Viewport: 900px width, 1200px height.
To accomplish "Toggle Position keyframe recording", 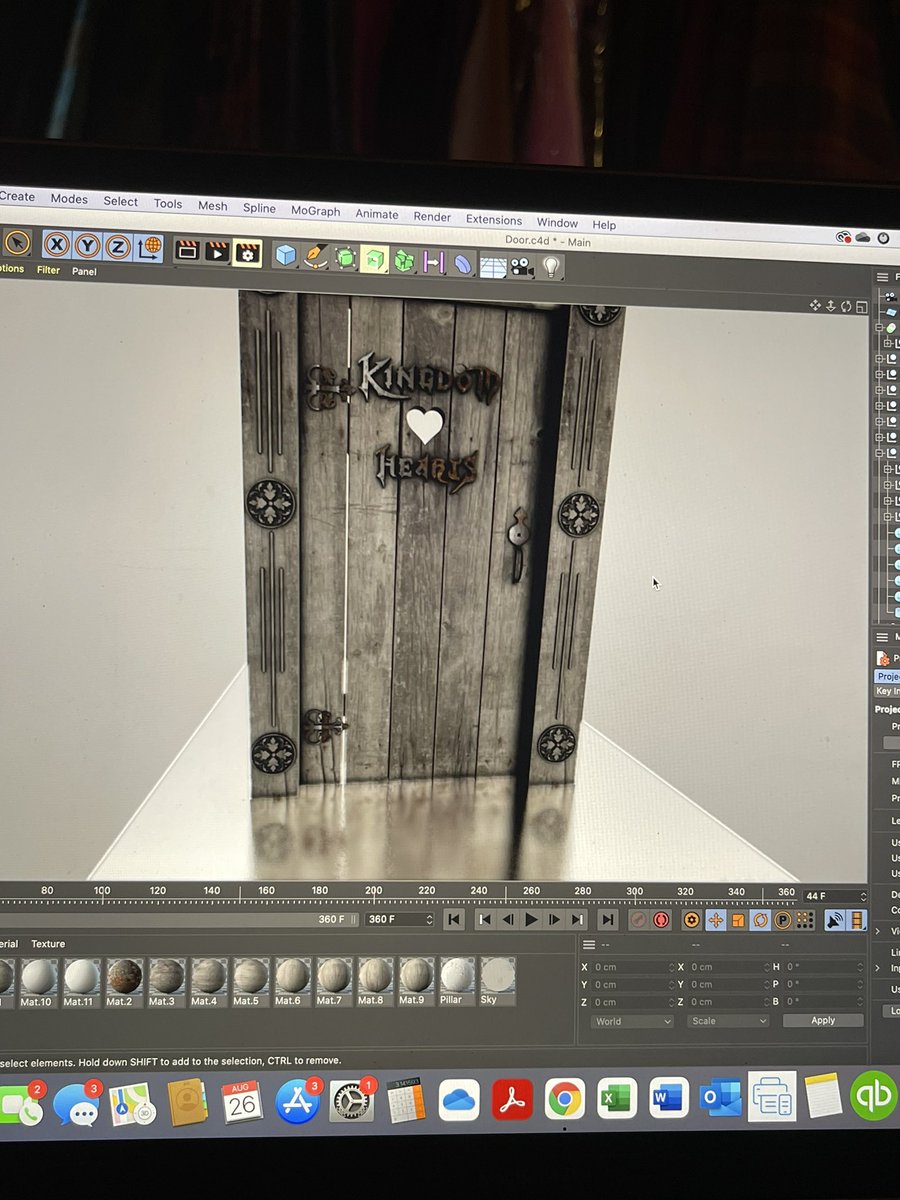I will point(715,920).
